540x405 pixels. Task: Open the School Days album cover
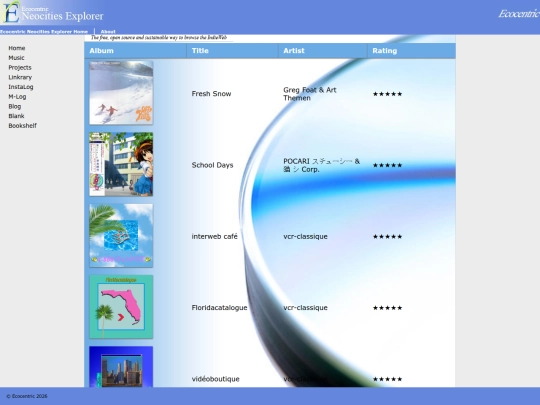pyautogui.click(x=121, y=164)
